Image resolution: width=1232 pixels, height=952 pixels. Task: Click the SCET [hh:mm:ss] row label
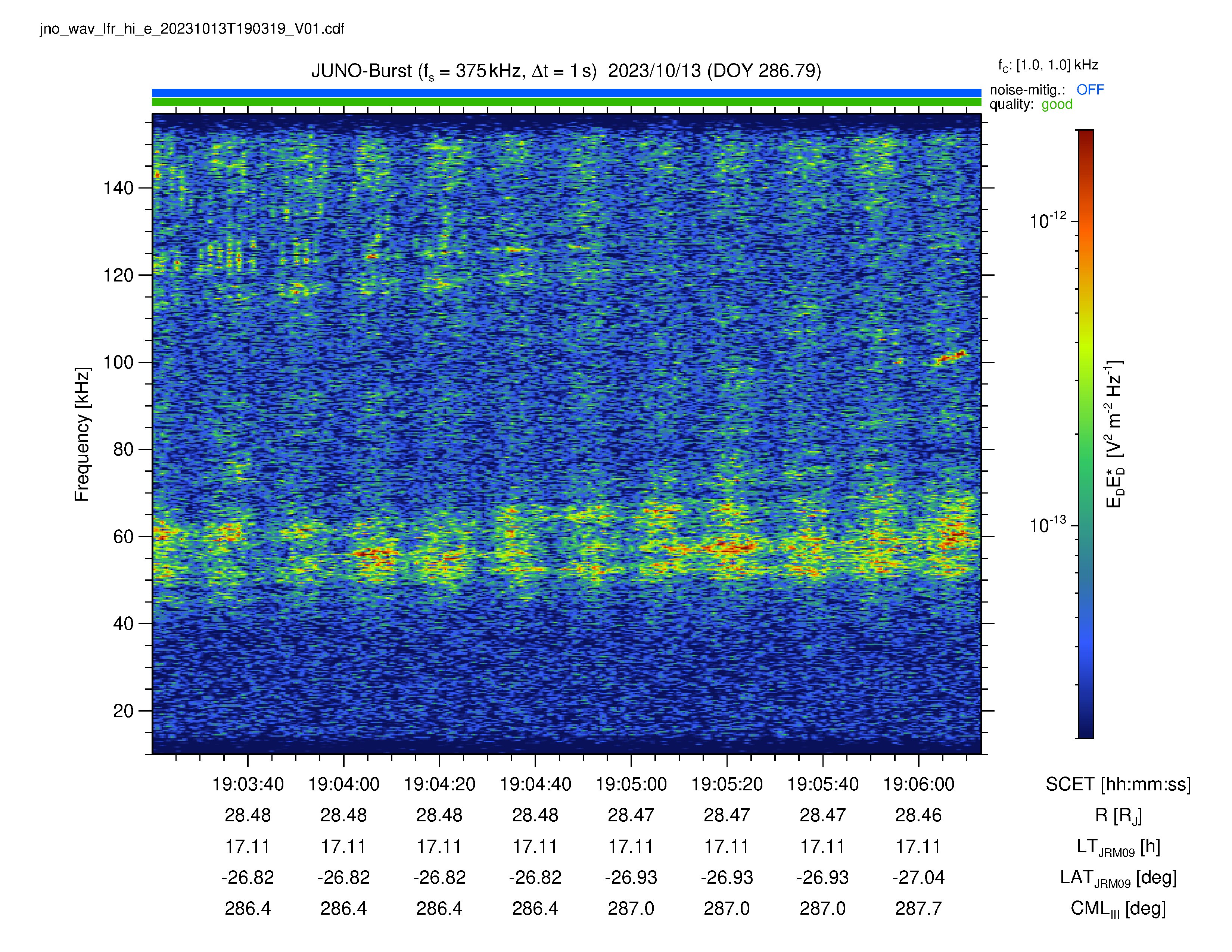(1118, 784)
